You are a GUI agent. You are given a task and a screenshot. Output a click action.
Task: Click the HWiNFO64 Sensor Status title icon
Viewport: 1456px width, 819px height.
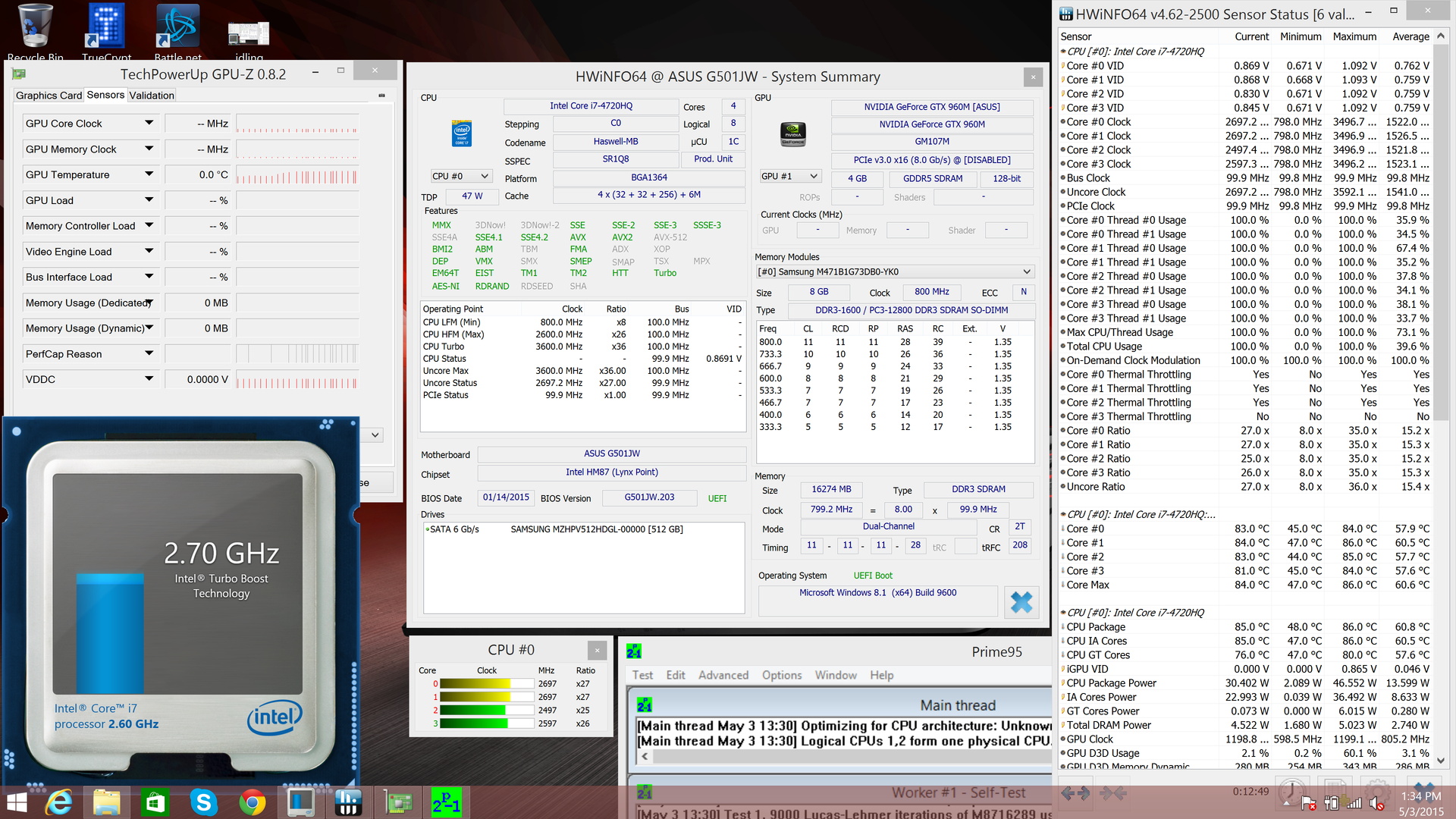(x=1066, y=14)
